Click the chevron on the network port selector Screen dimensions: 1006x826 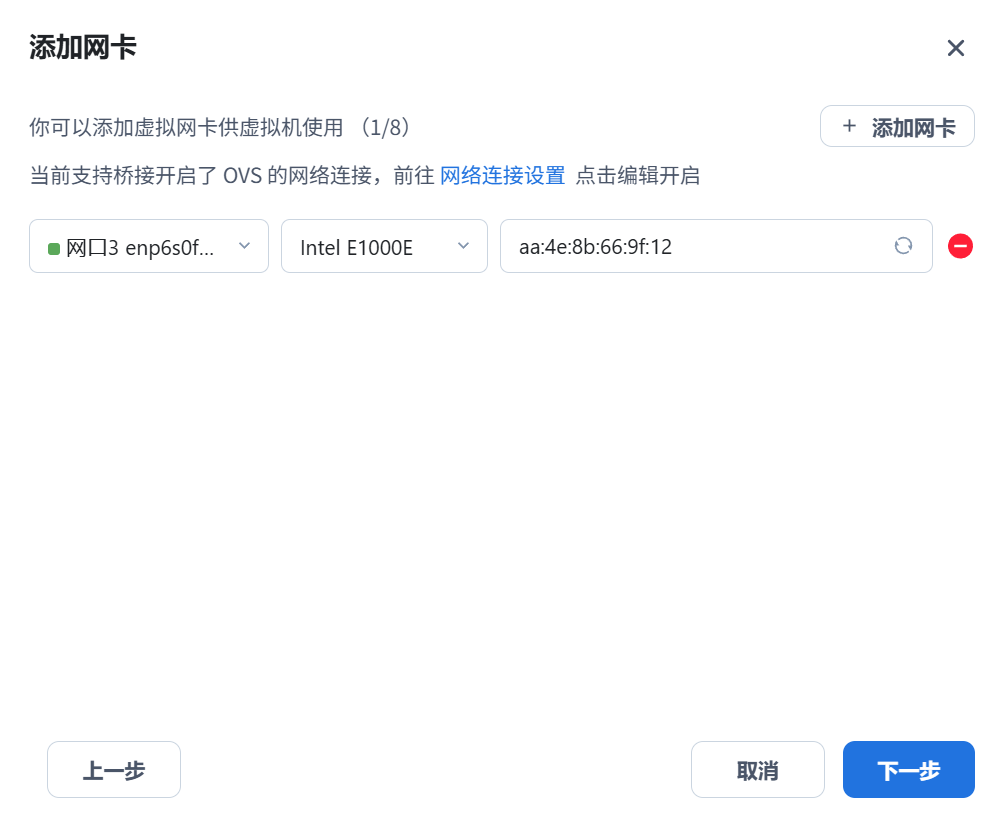point(244,246)
